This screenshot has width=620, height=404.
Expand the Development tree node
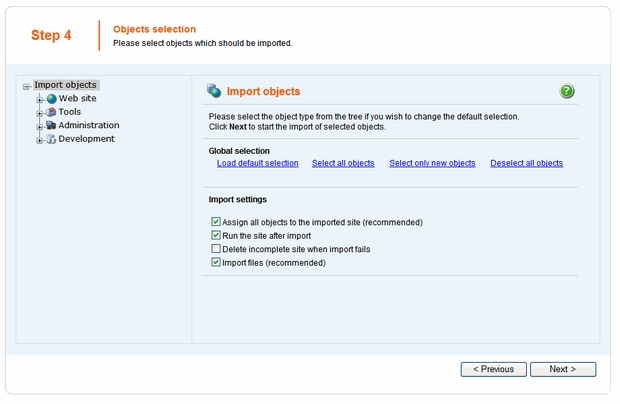click(x=40, y=140)
